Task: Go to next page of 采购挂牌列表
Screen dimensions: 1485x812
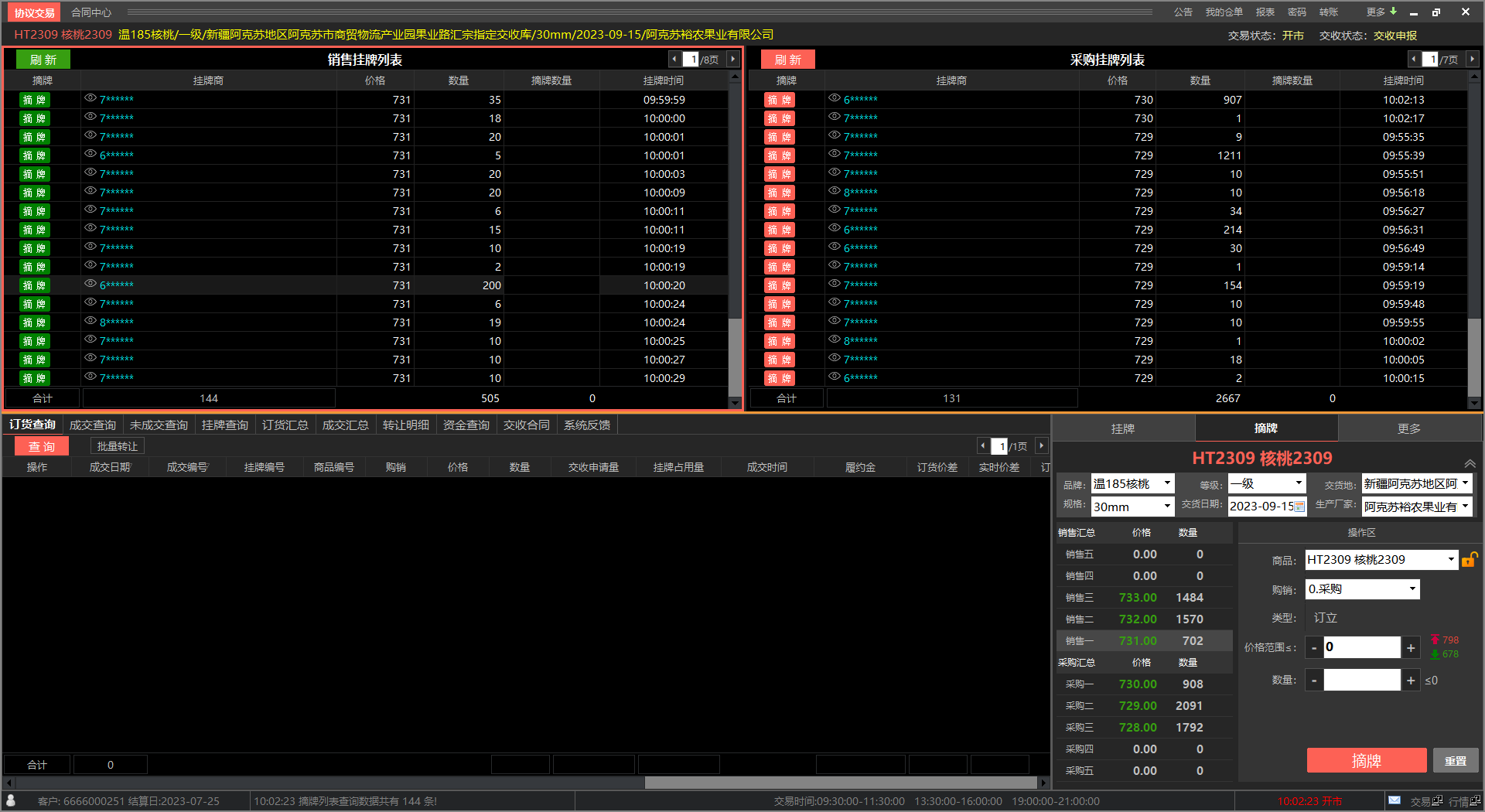Action: (x=1472, y=59)
